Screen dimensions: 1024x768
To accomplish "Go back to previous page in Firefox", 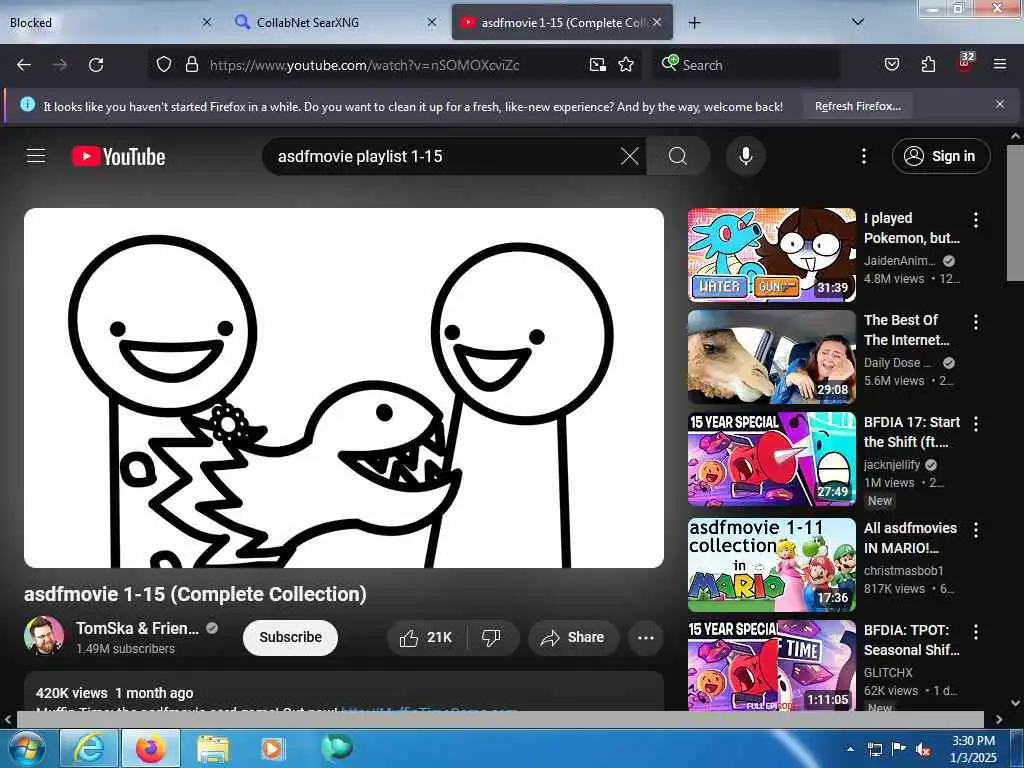I will tap(24, 65).
